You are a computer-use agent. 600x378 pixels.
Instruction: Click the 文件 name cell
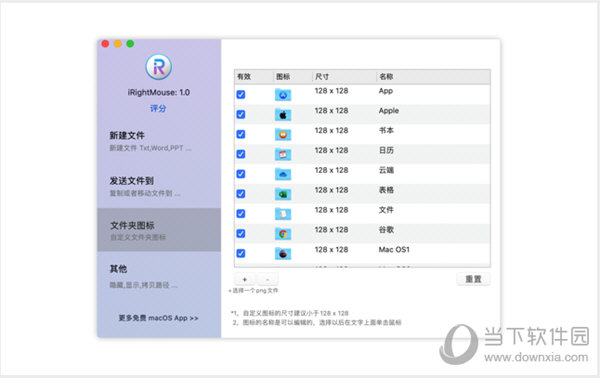(x=386, y=210)
